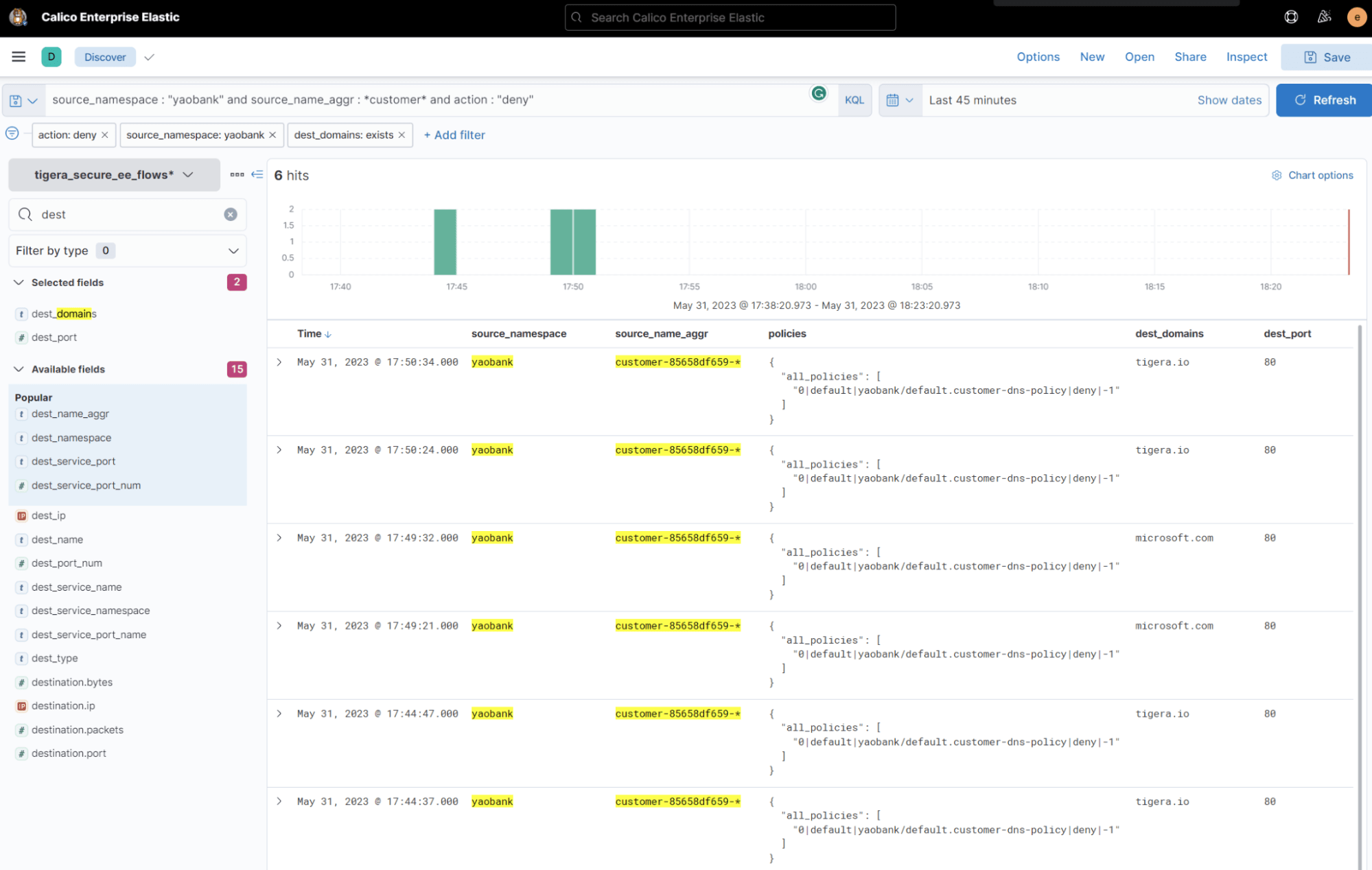The image size is (1372, 870).
Task: Open the help menu icon
Action: point(1291,17)
